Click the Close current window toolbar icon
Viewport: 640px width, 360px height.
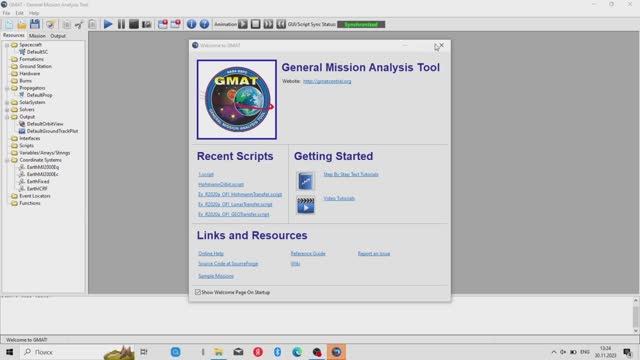(176, 24)
